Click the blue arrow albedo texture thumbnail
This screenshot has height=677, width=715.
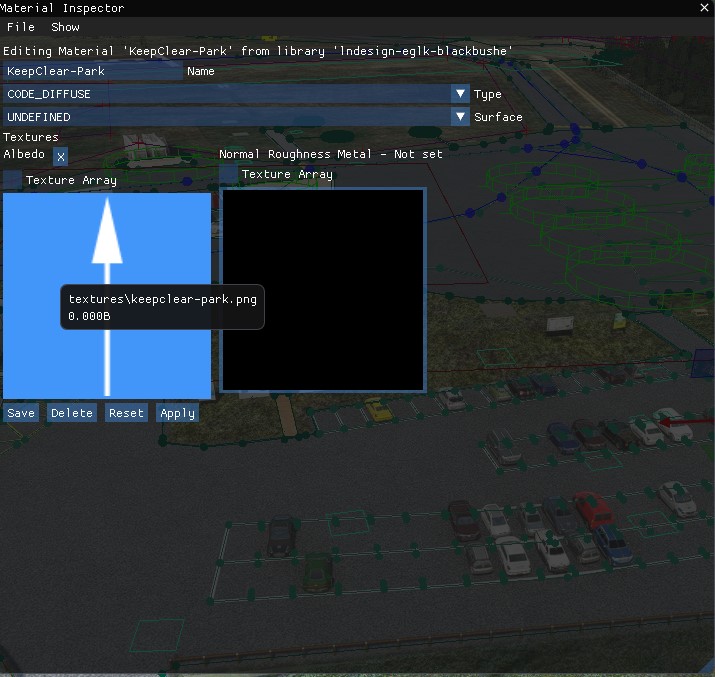point(107,296)
